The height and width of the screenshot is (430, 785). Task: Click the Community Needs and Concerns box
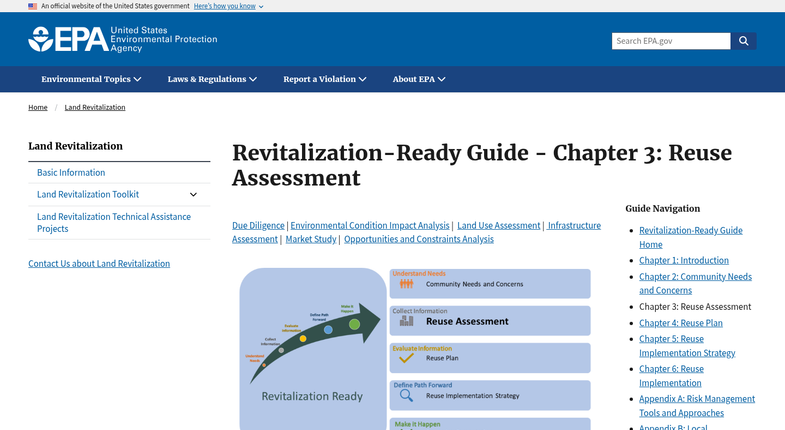(x=490, y=284)
